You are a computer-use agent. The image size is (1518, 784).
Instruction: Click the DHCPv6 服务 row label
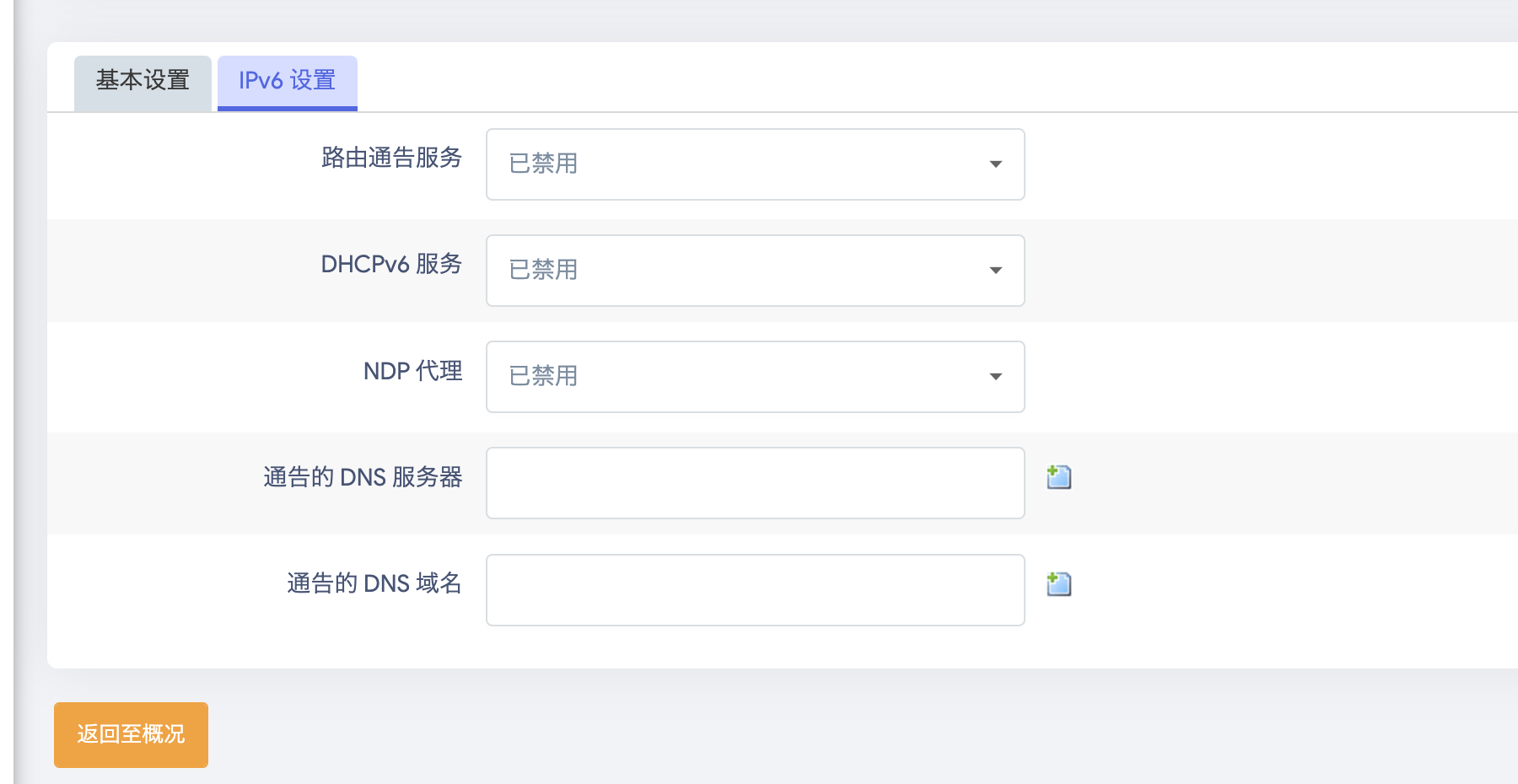click(391, 265)
